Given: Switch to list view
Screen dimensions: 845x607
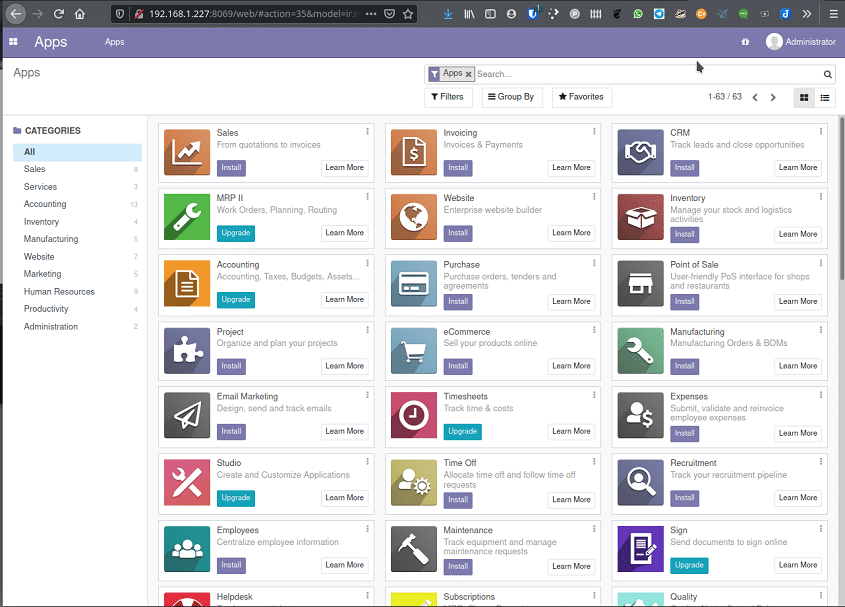Looking at the screenshot, I should pos(825,98).
